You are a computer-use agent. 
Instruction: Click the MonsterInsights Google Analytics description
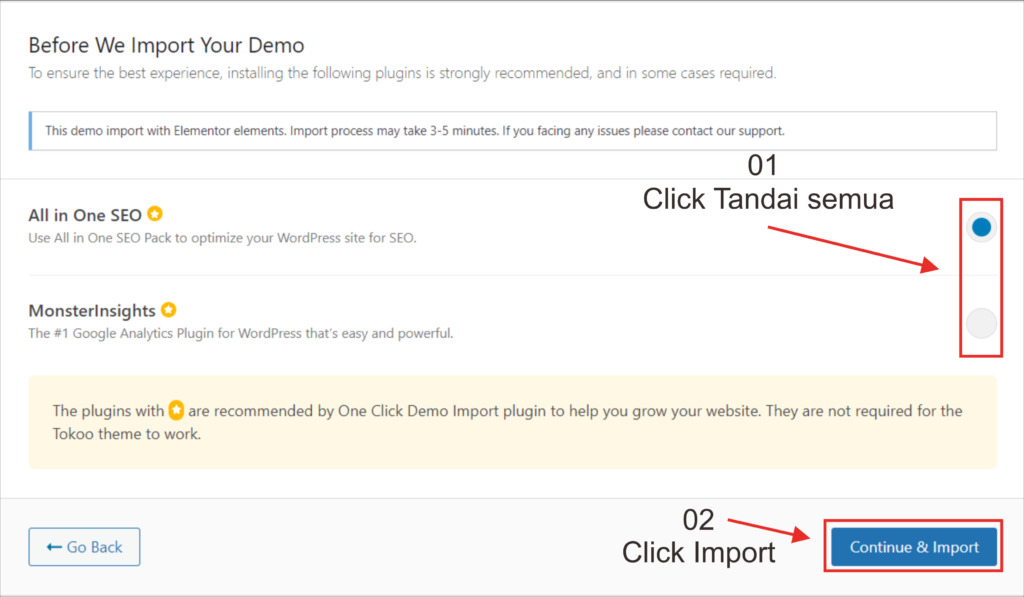coord(240,333)
